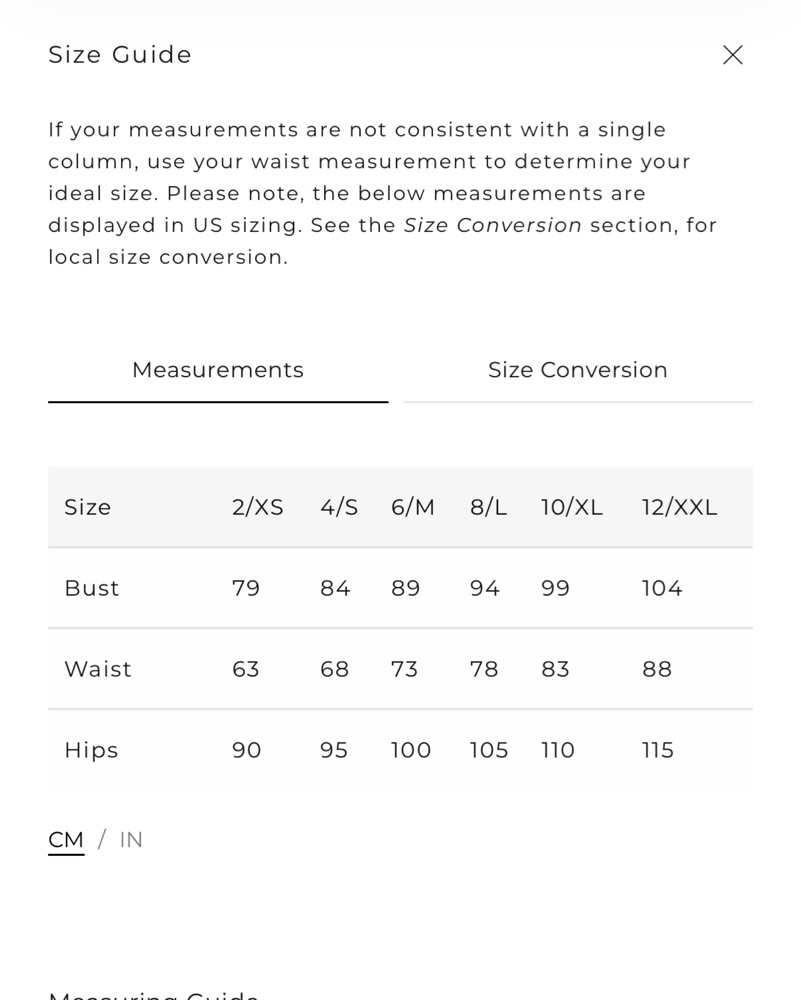
Task: Click the Size Guide heading
Action: pyautogui.click(x=120, y=55)
